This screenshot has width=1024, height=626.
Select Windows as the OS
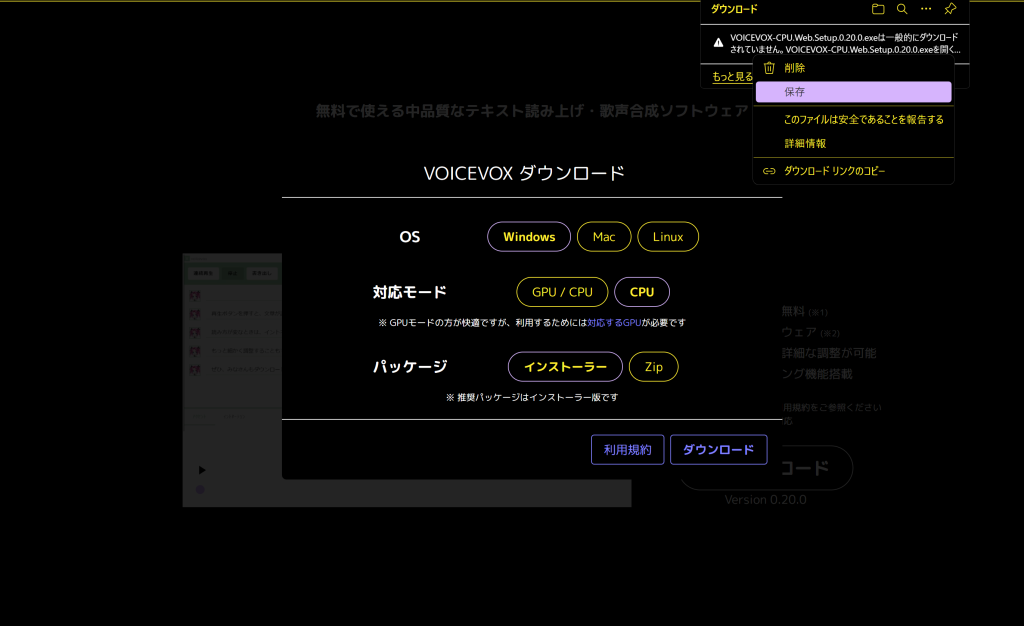[x=529, y=237]
